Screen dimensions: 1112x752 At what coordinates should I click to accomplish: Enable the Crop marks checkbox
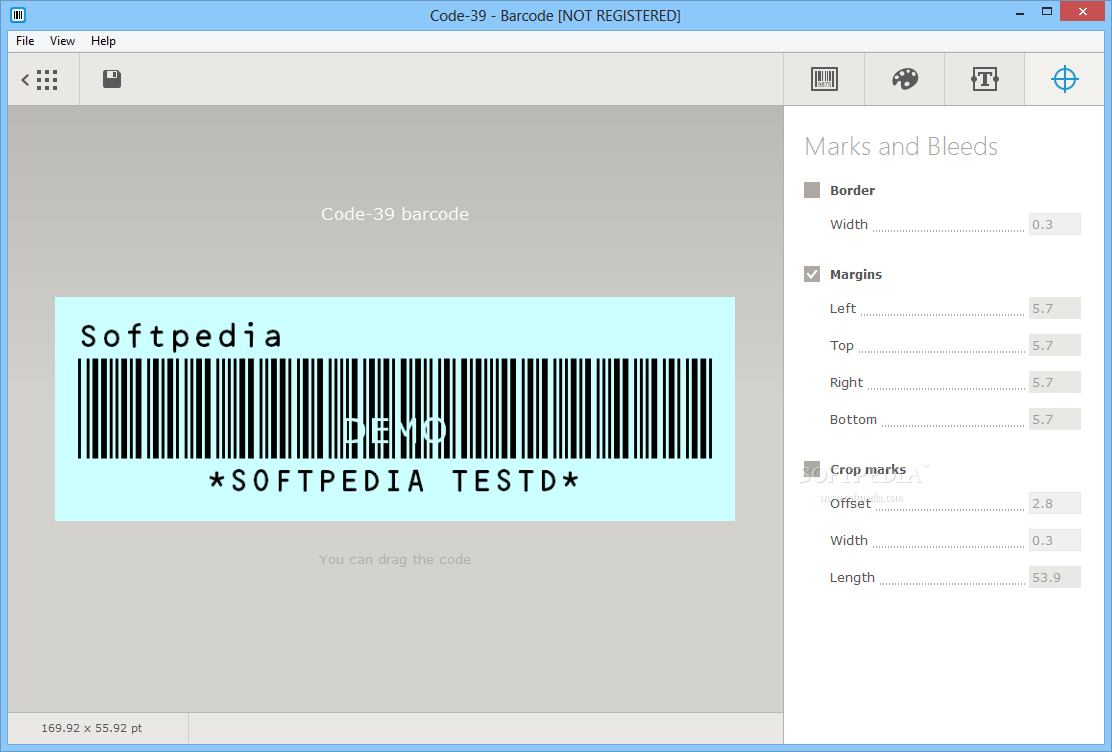click(812, 469)
